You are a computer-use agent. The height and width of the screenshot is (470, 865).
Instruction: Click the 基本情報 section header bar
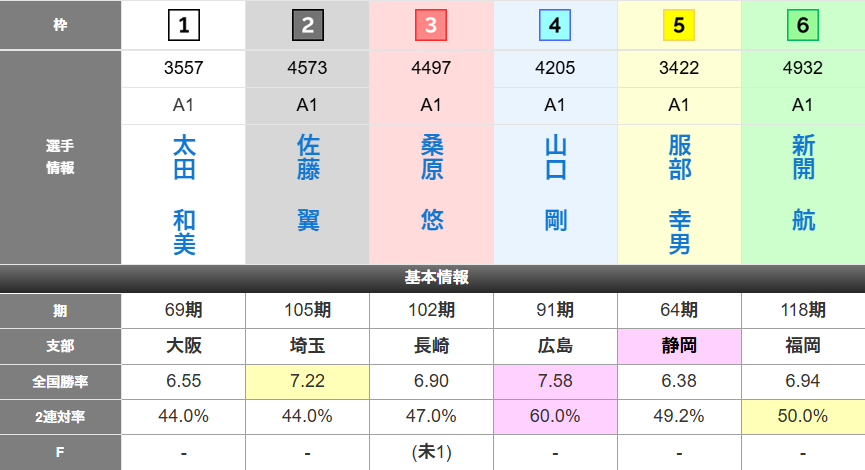coord(432,278)
